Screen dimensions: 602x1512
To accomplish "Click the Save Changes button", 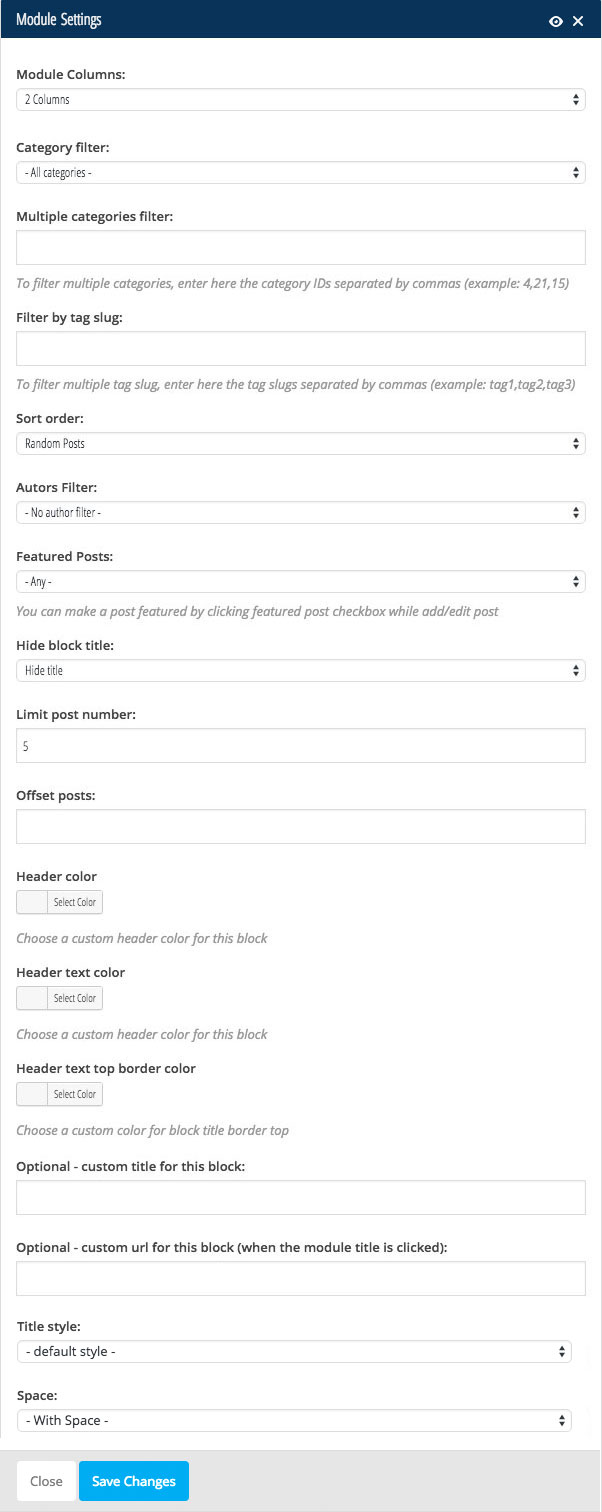I will (x=134, y=1481).
